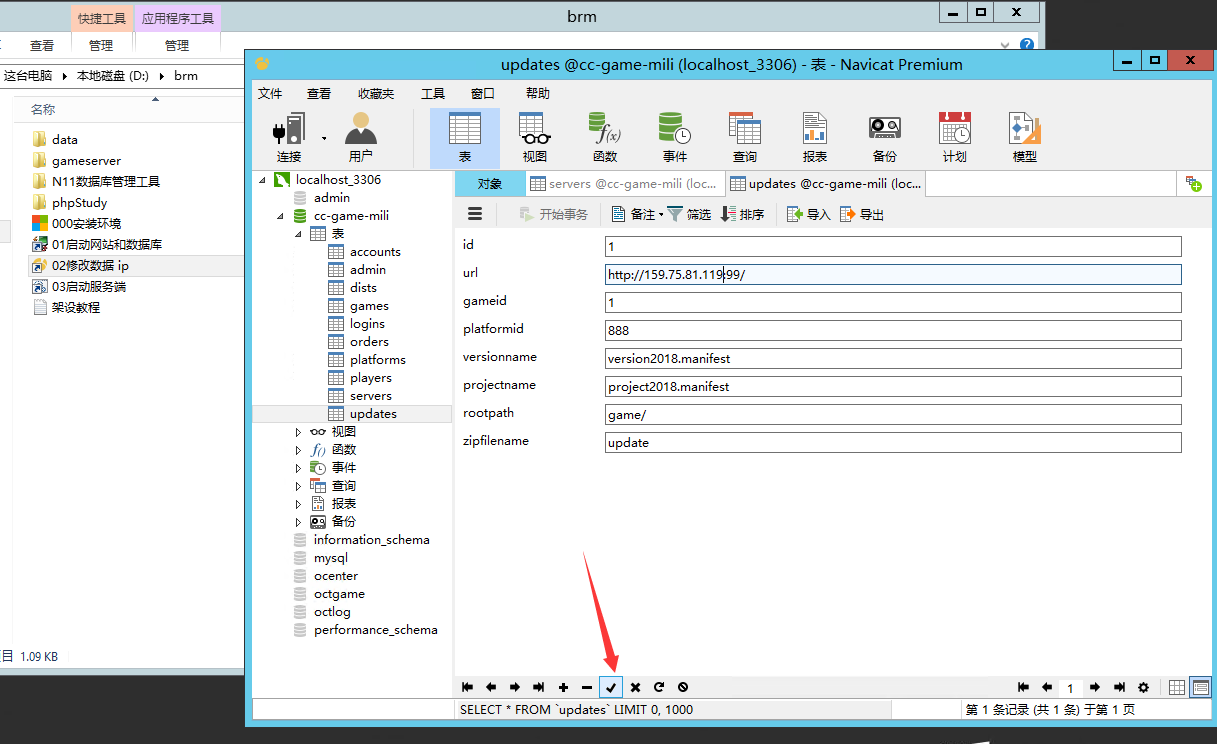
Task: Open page settings gear icon
Action: coord(1143,687)
